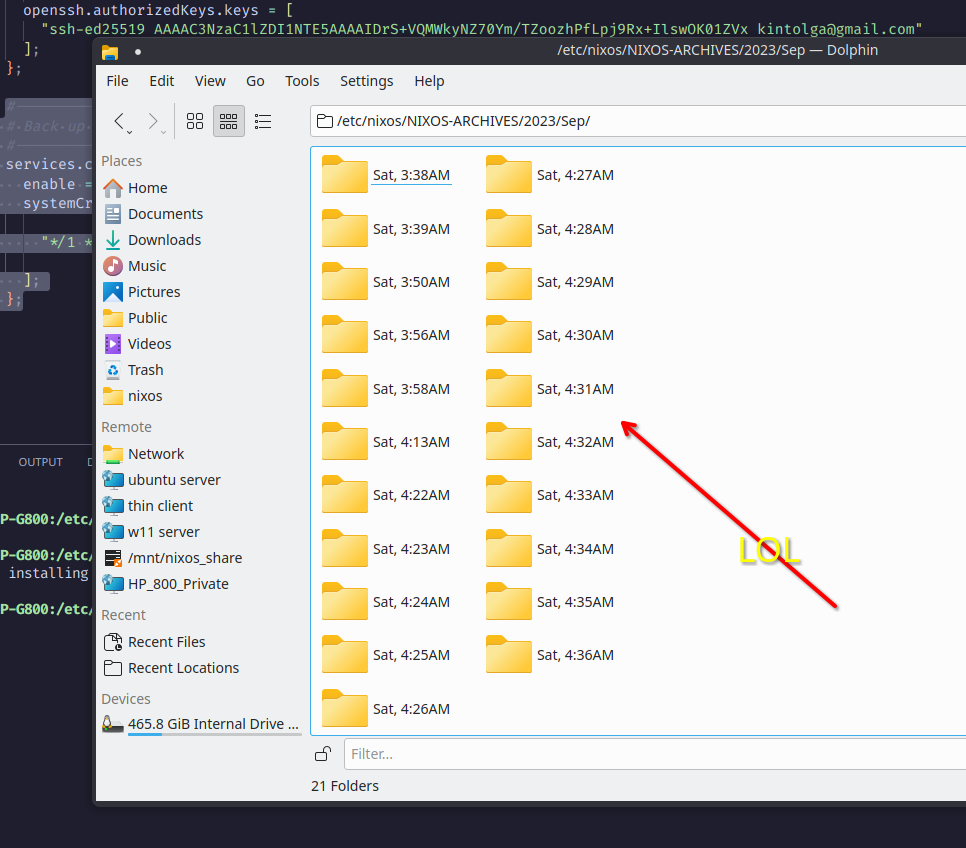Open thin client remote location
Screen dimensions: 966x848
tap(200, 506)
